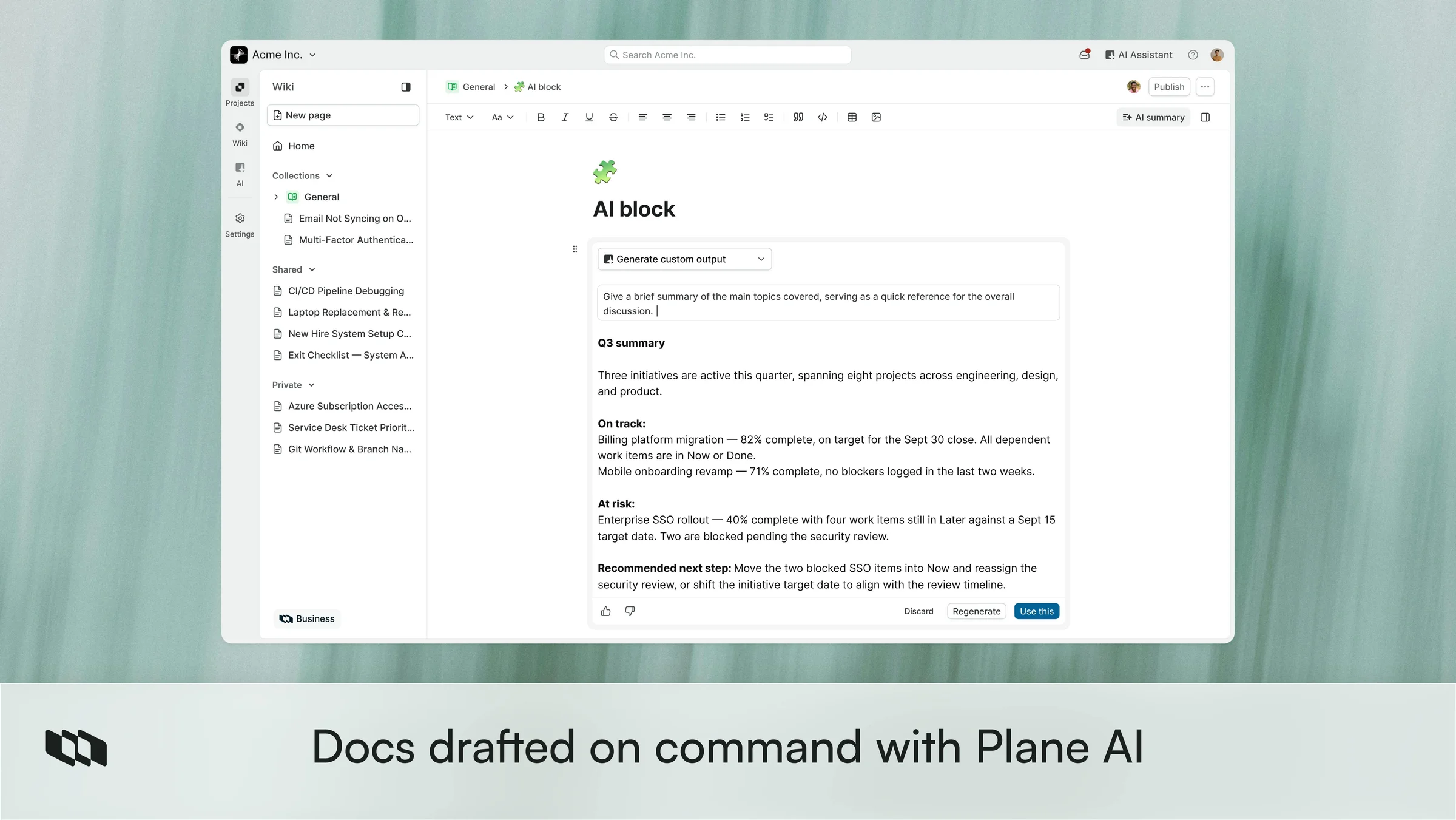The image size is (1456, 820).
Task: Toggle the right side panel
Action: 1205,117
